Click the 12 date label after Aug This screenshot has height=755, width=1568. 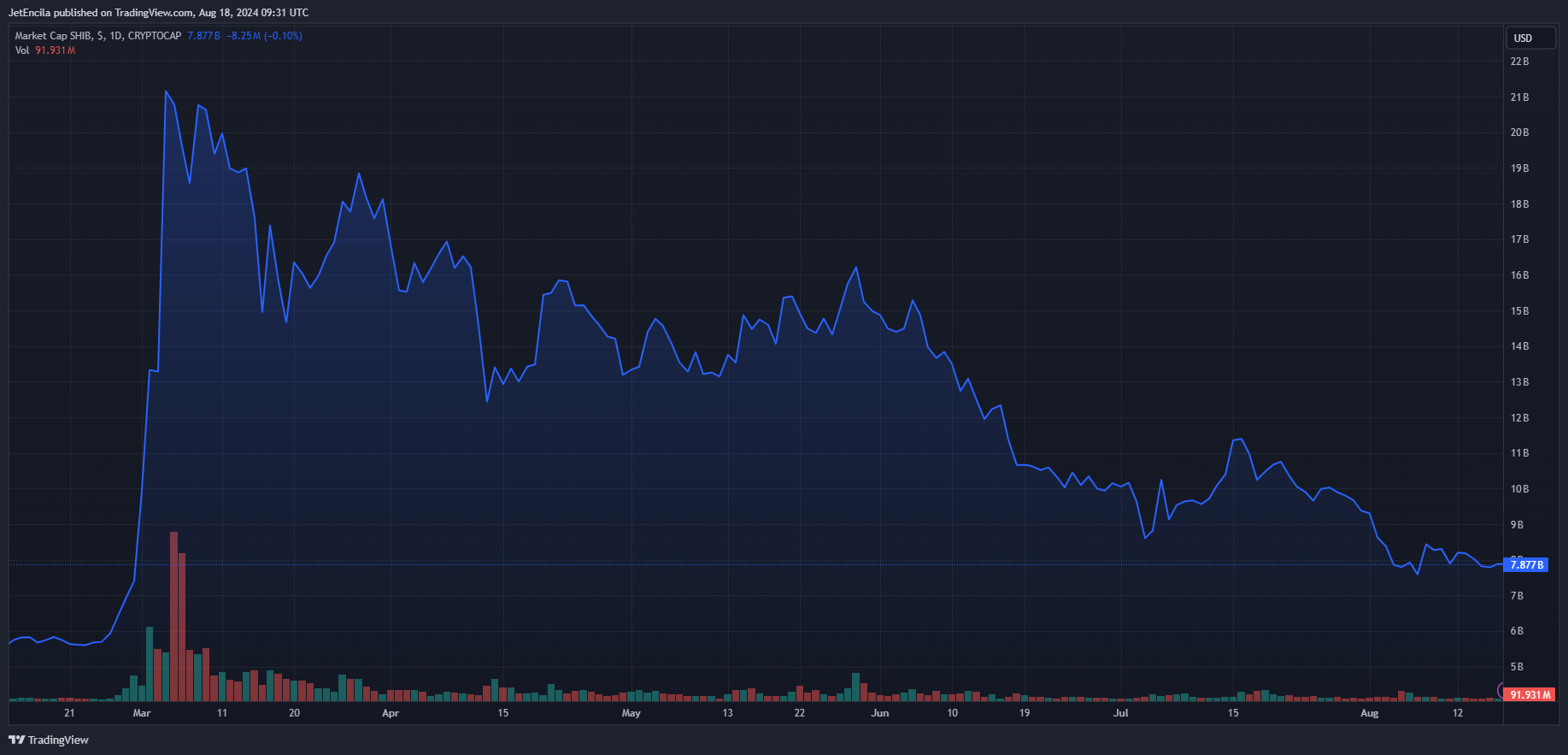click(1458, 713)
